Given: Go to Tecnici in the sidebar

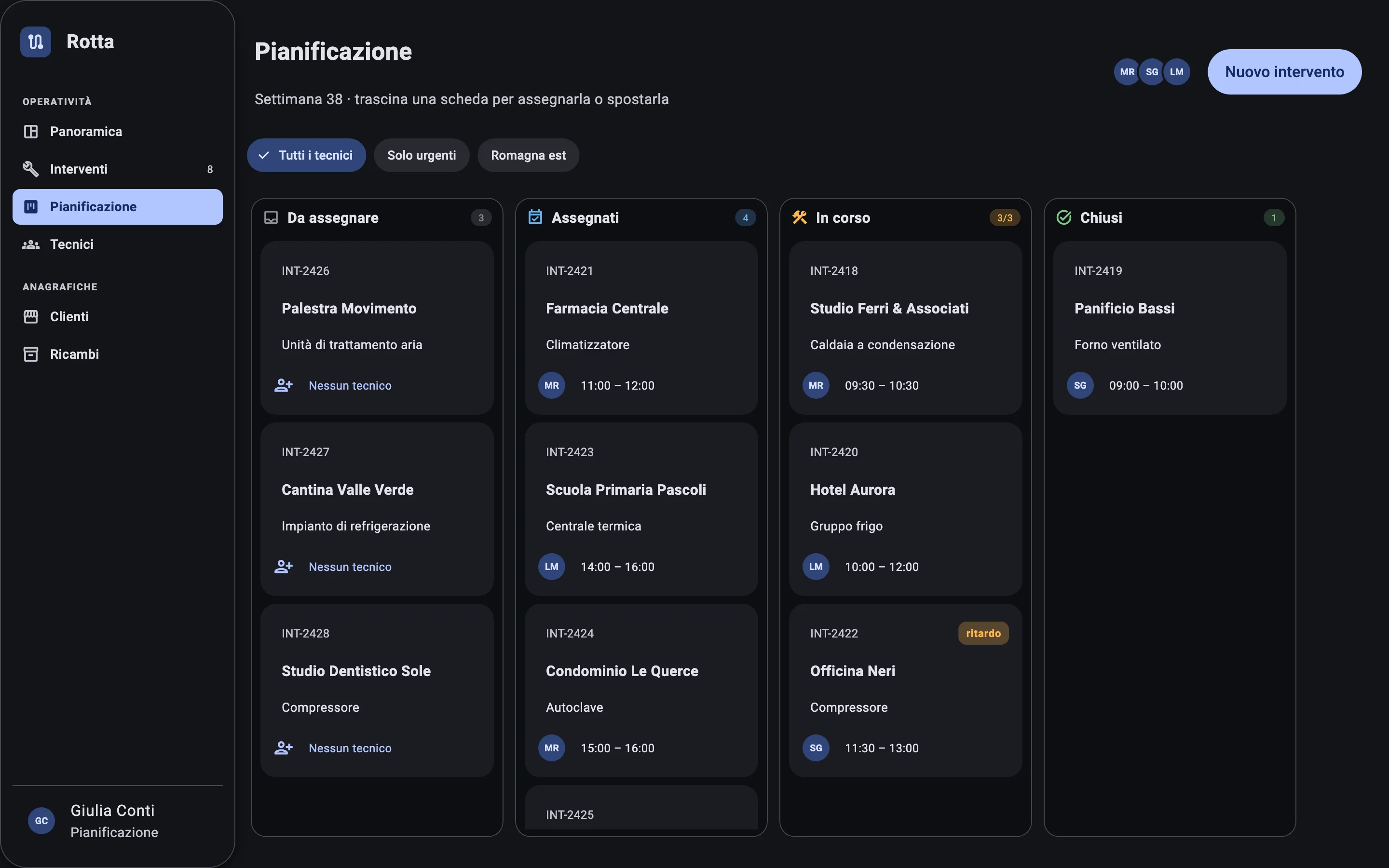Looking at the screenshot, I should tap(118, 244).
